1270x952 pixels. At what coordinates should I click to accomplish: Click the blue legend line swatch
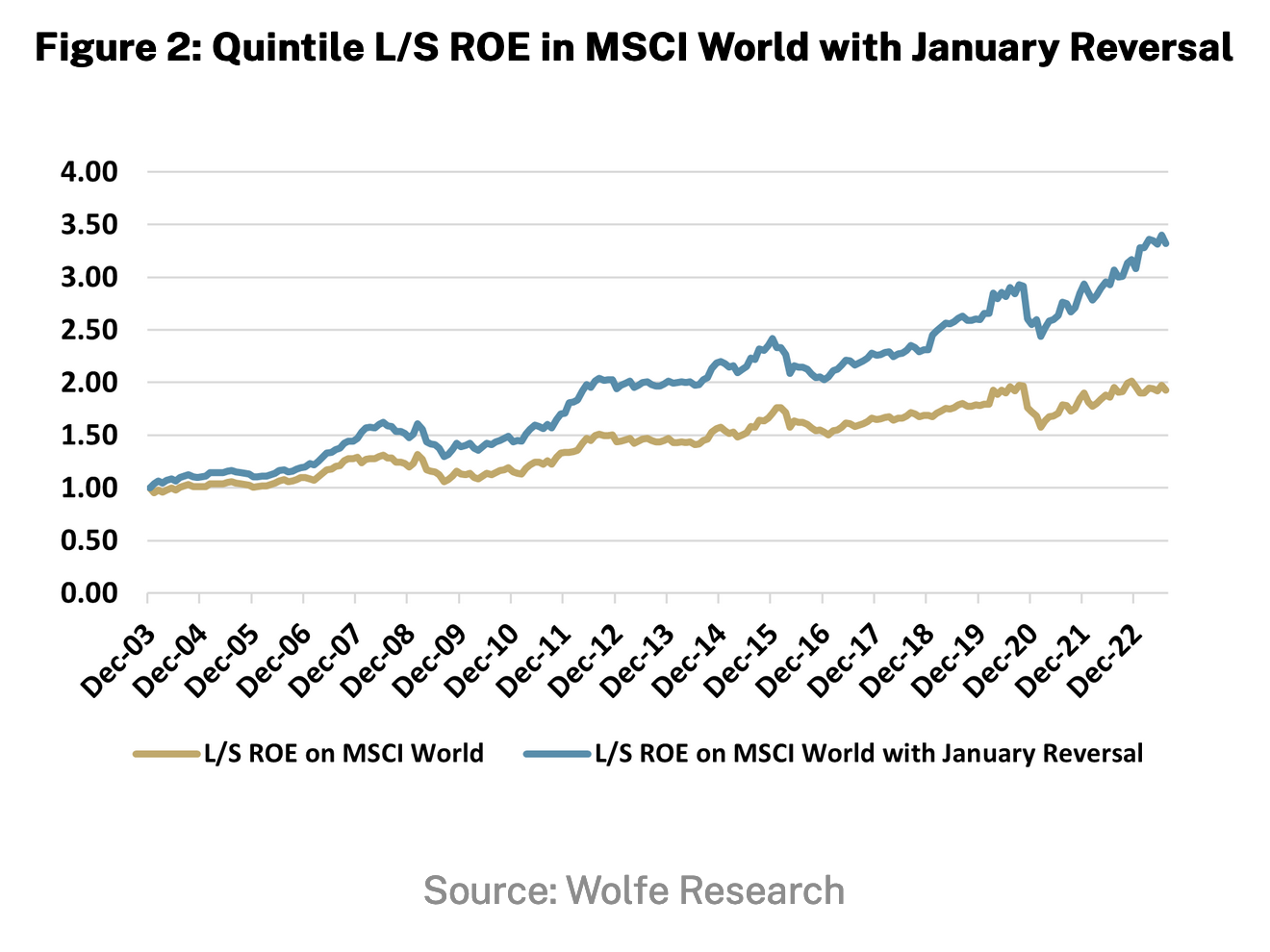click(x=556, y=754)
